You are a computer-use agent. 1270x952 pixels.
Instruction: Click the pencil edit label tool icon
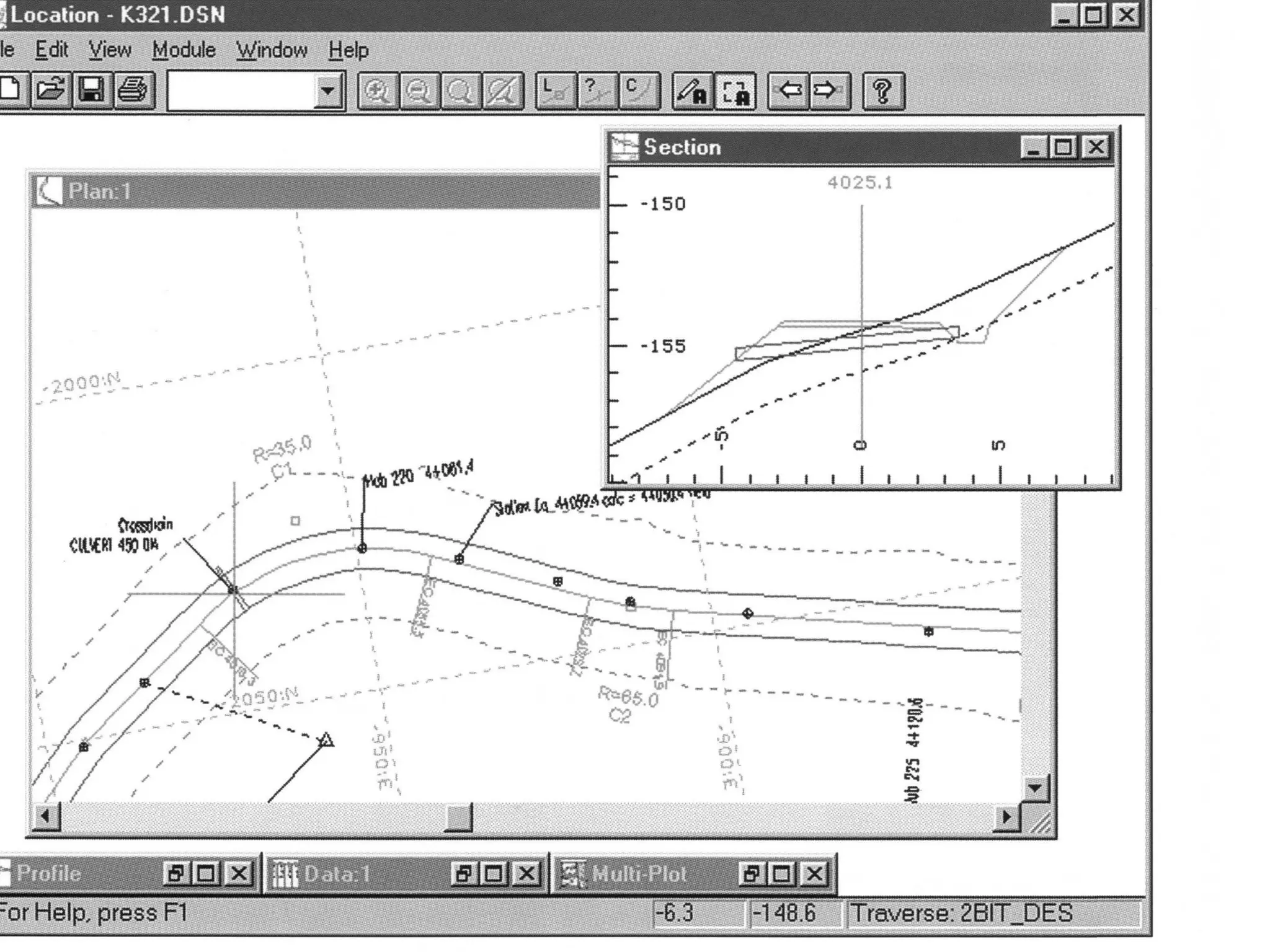point(691,92)
